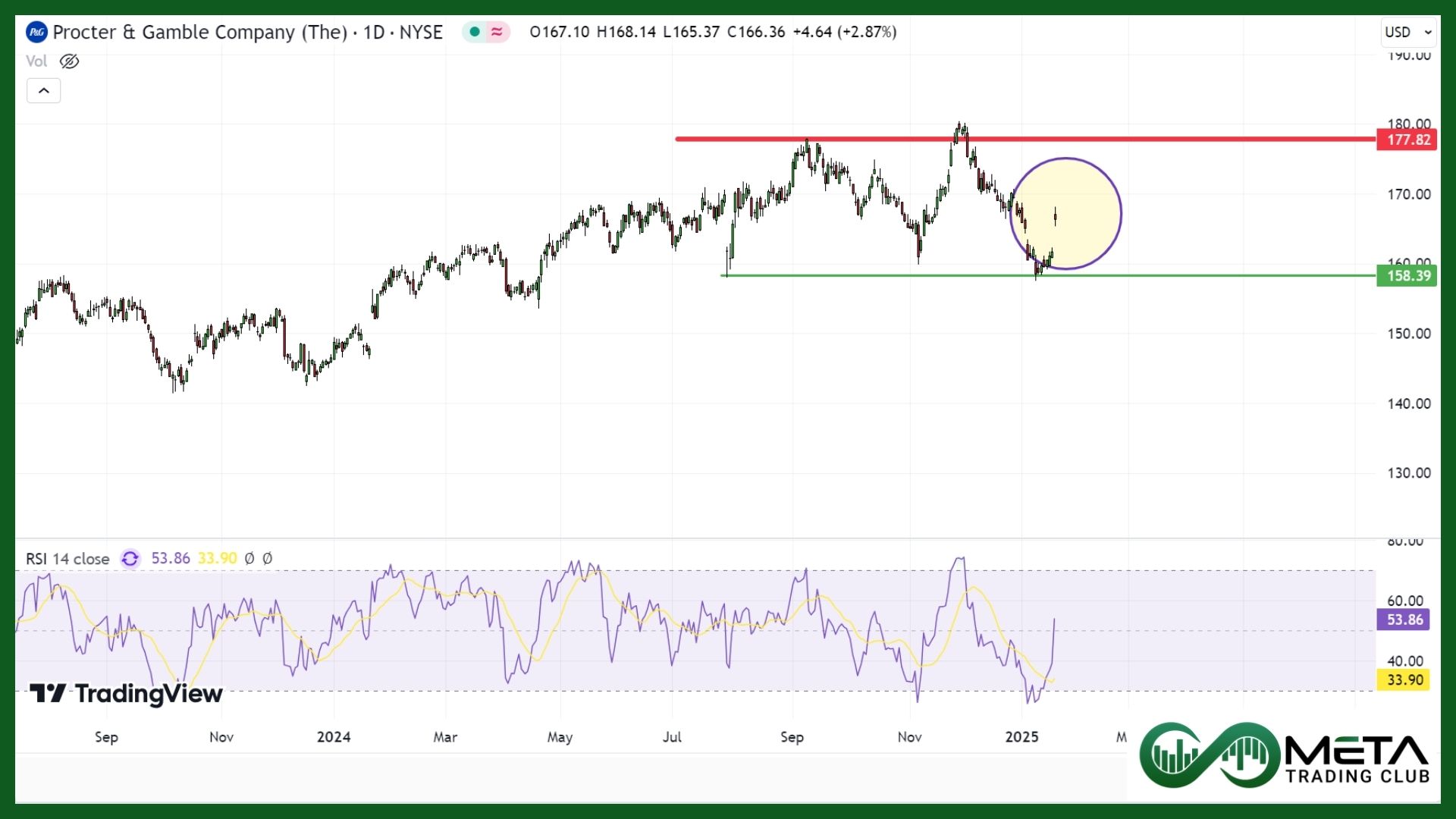Collapse the indicator legend with the chevron button
The height and width of the screenshot is (819, 1456).
(44, 91)
